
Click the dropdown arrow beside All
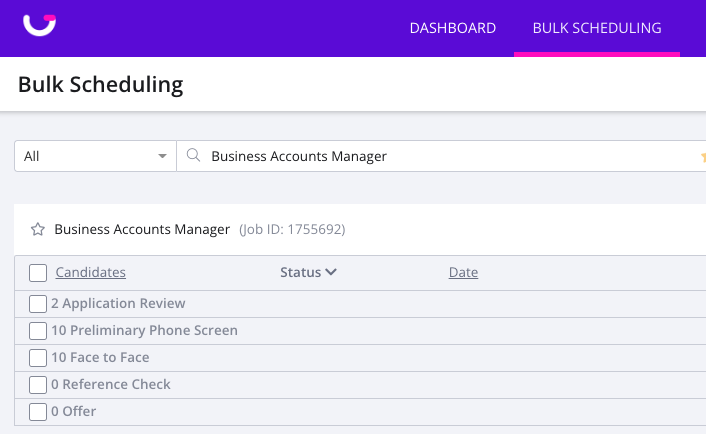162,156
